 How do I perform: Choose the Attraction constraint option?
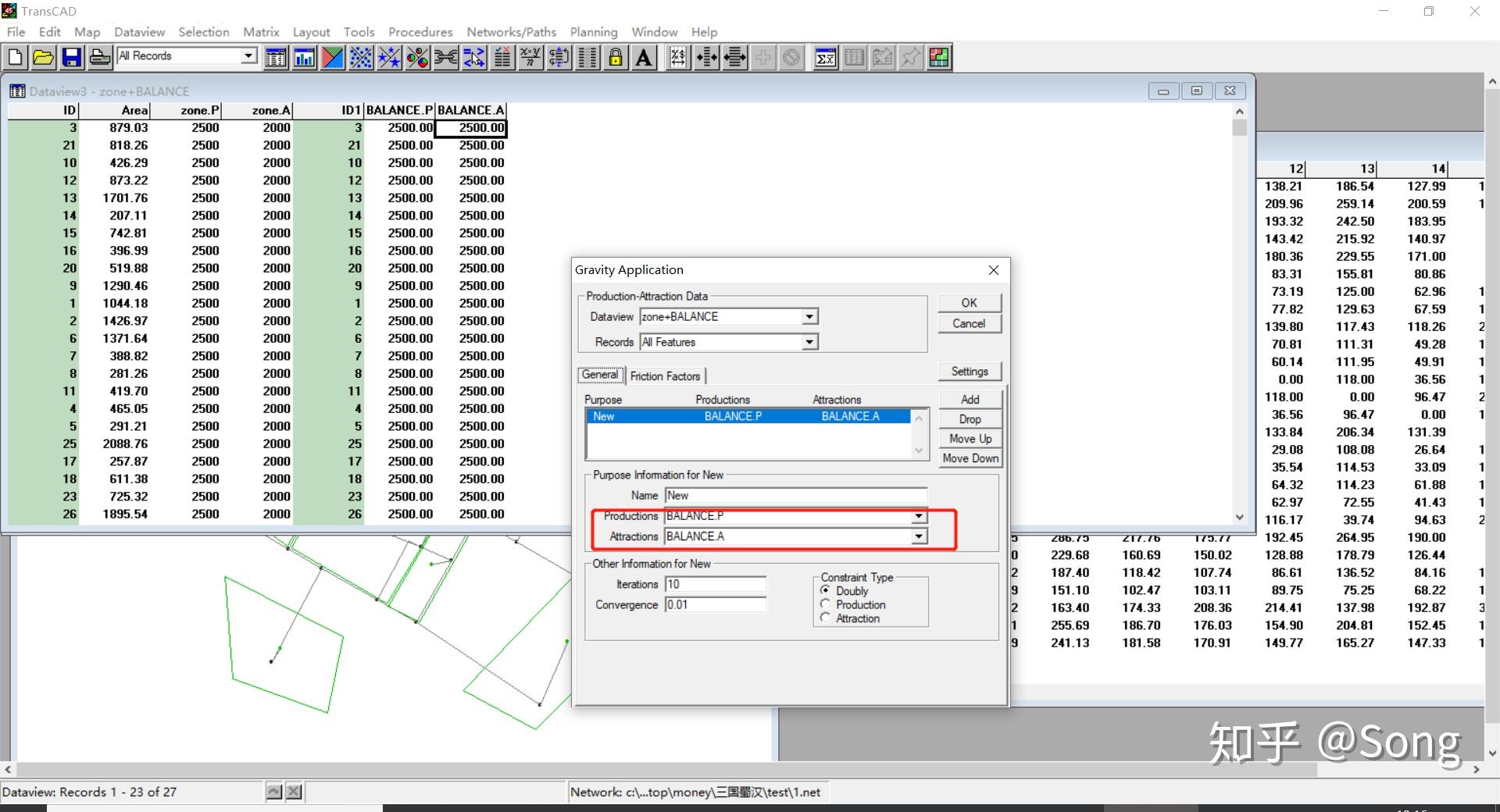tap(826, 618)
